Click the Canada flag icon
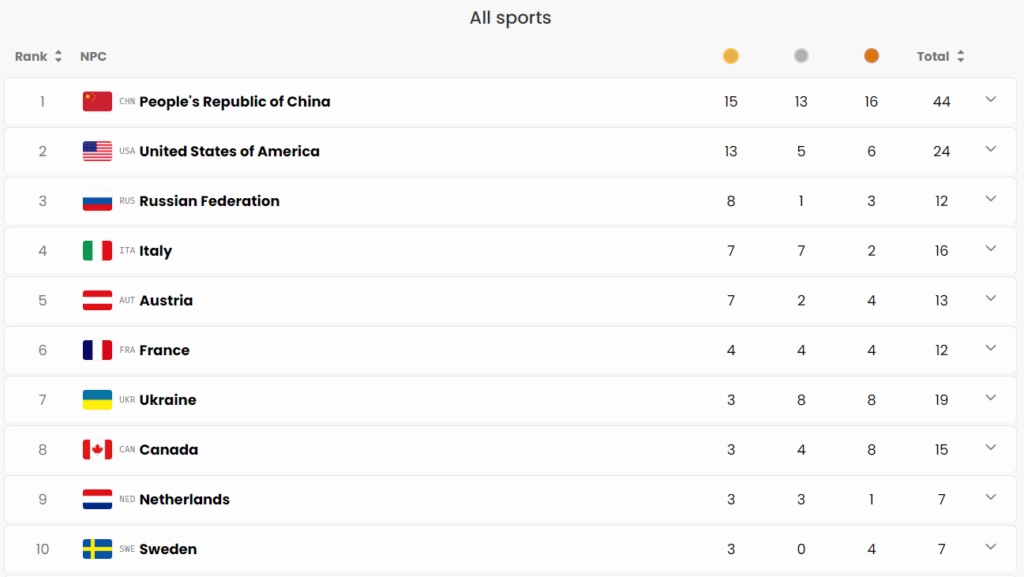Screen dimensions: 1024x577 click(97, 450)
